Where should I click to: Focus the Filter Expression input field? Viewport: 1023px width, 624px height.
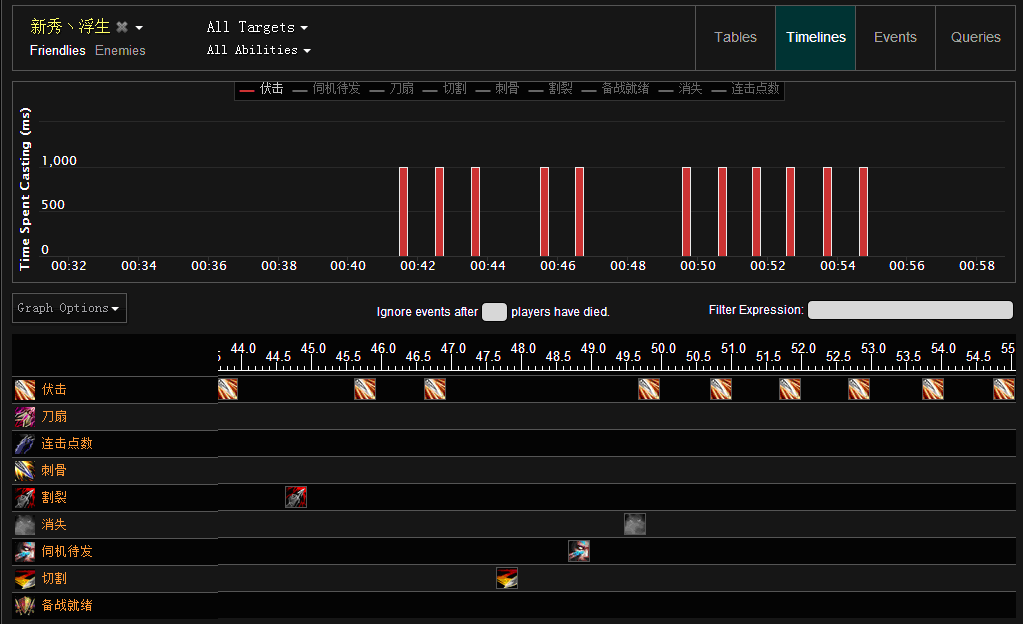coord(909,310)
